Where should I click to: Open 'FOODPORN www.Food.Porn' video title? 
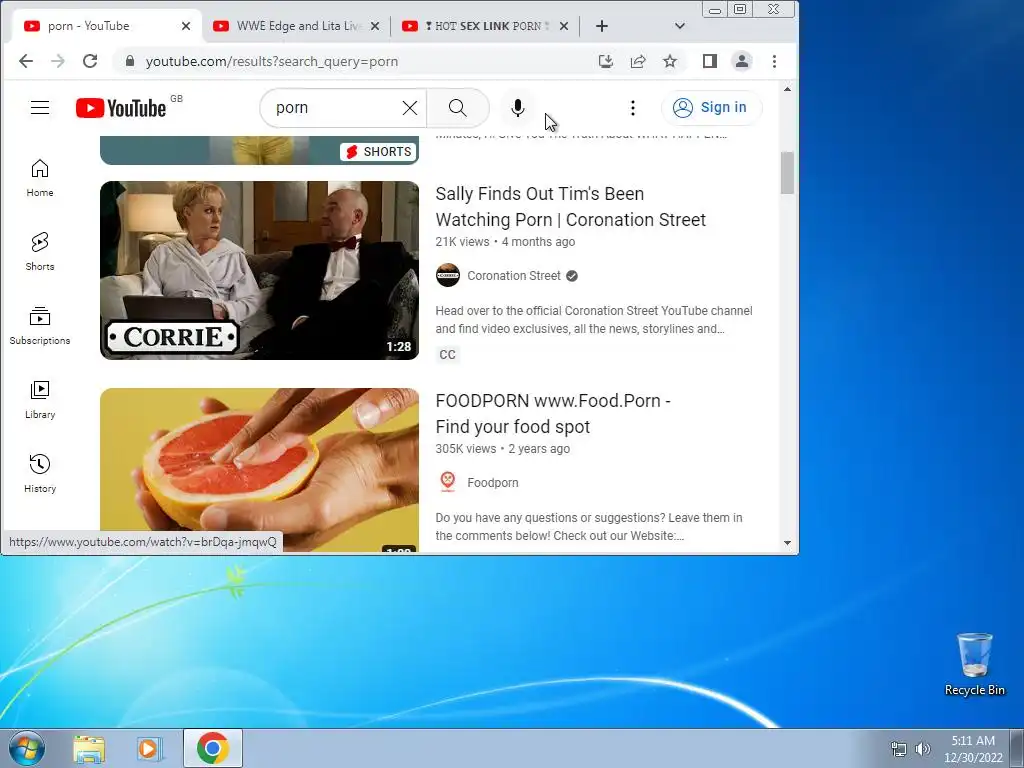coord(552,413)
